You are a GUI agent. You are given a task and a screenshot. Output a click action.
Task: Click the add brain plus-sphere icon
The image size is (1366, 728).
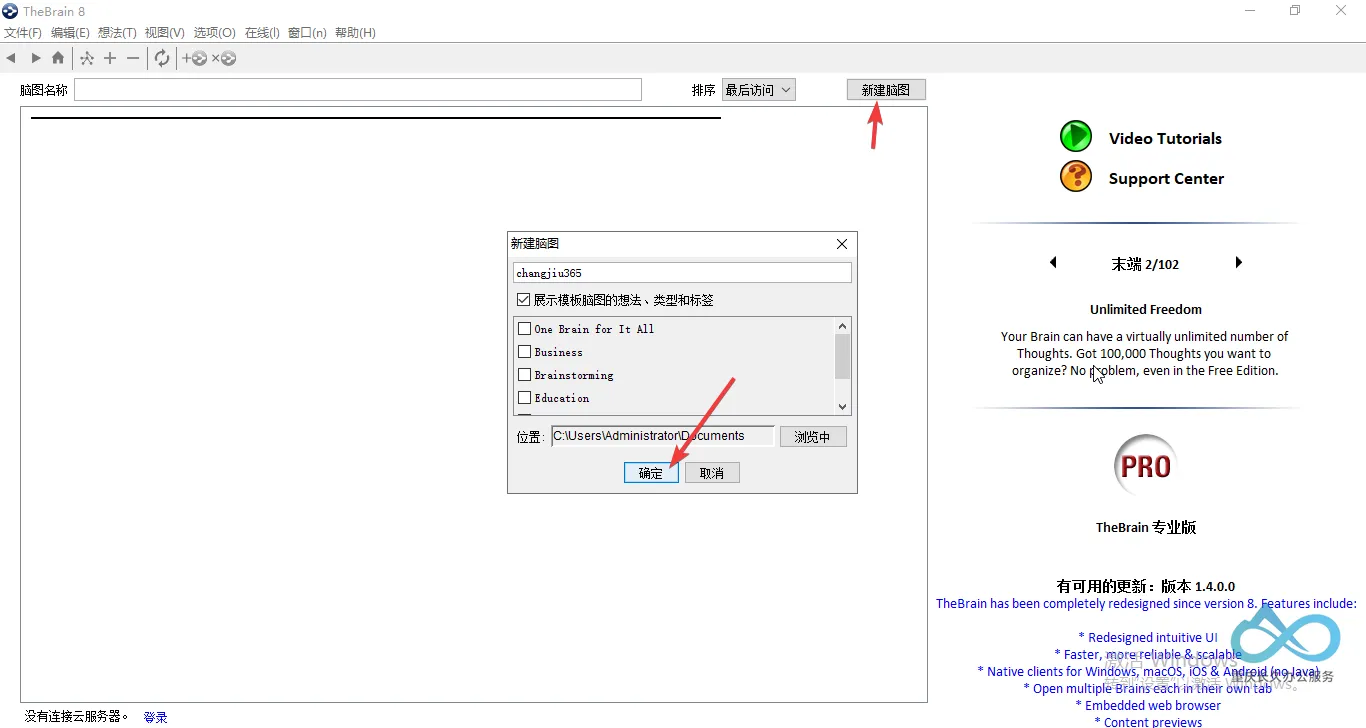pyautogui.click(x=195, y=59)
